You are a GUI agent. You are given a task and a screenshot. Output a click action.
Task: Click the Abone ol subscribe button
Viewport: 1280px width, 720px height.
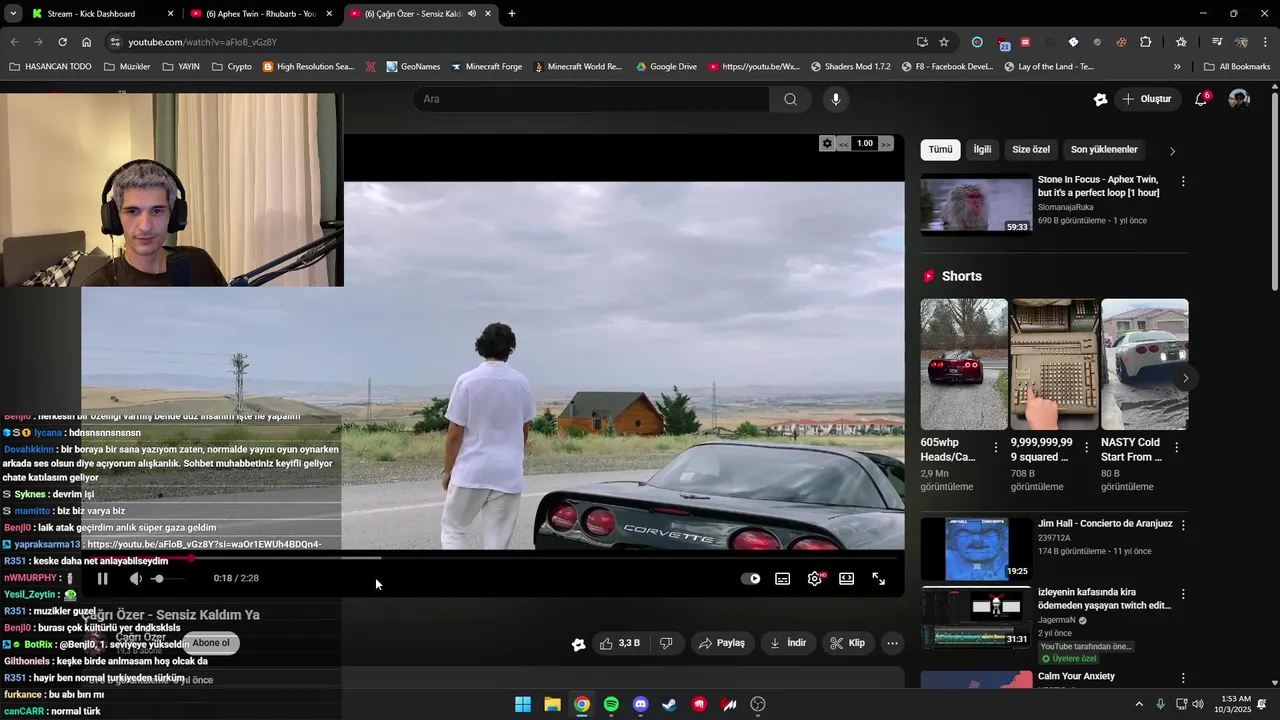pos(211,643)
